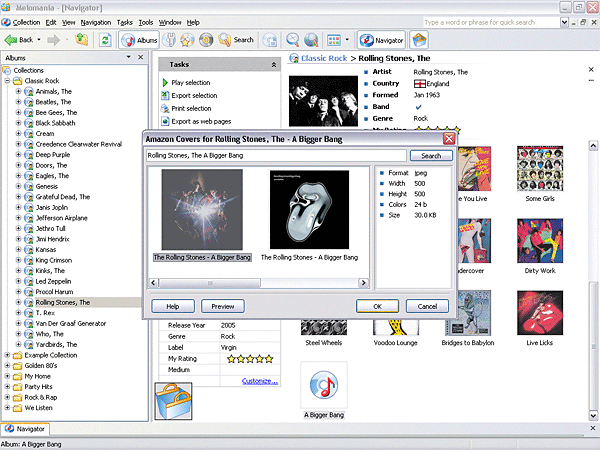The width and height of the screenshot is (600, 450).
Task: Click the Preview button in dialog
Action: click(222, 306)
